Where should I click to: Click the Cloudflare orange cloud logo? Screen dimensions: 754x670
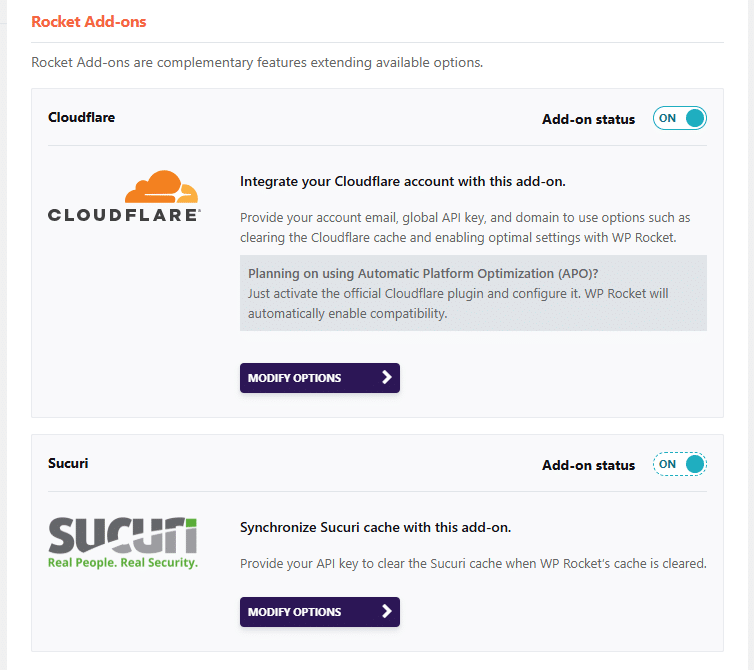tap(162, 187)
